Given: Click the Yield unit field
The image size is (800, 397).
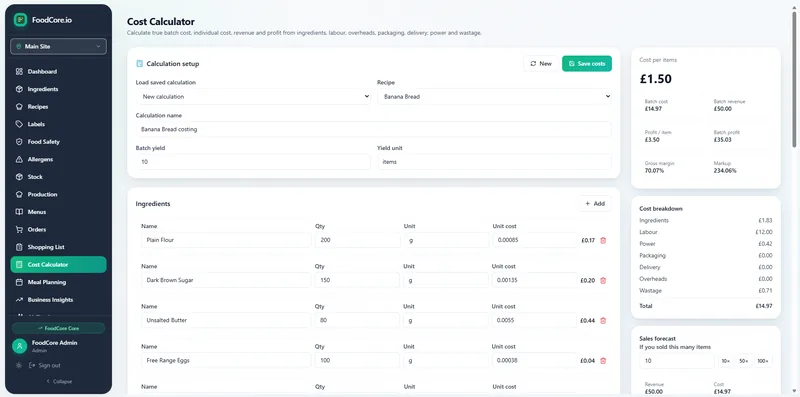Looking at the screenshot, I should pyautogui.click(x=494, y=162).
